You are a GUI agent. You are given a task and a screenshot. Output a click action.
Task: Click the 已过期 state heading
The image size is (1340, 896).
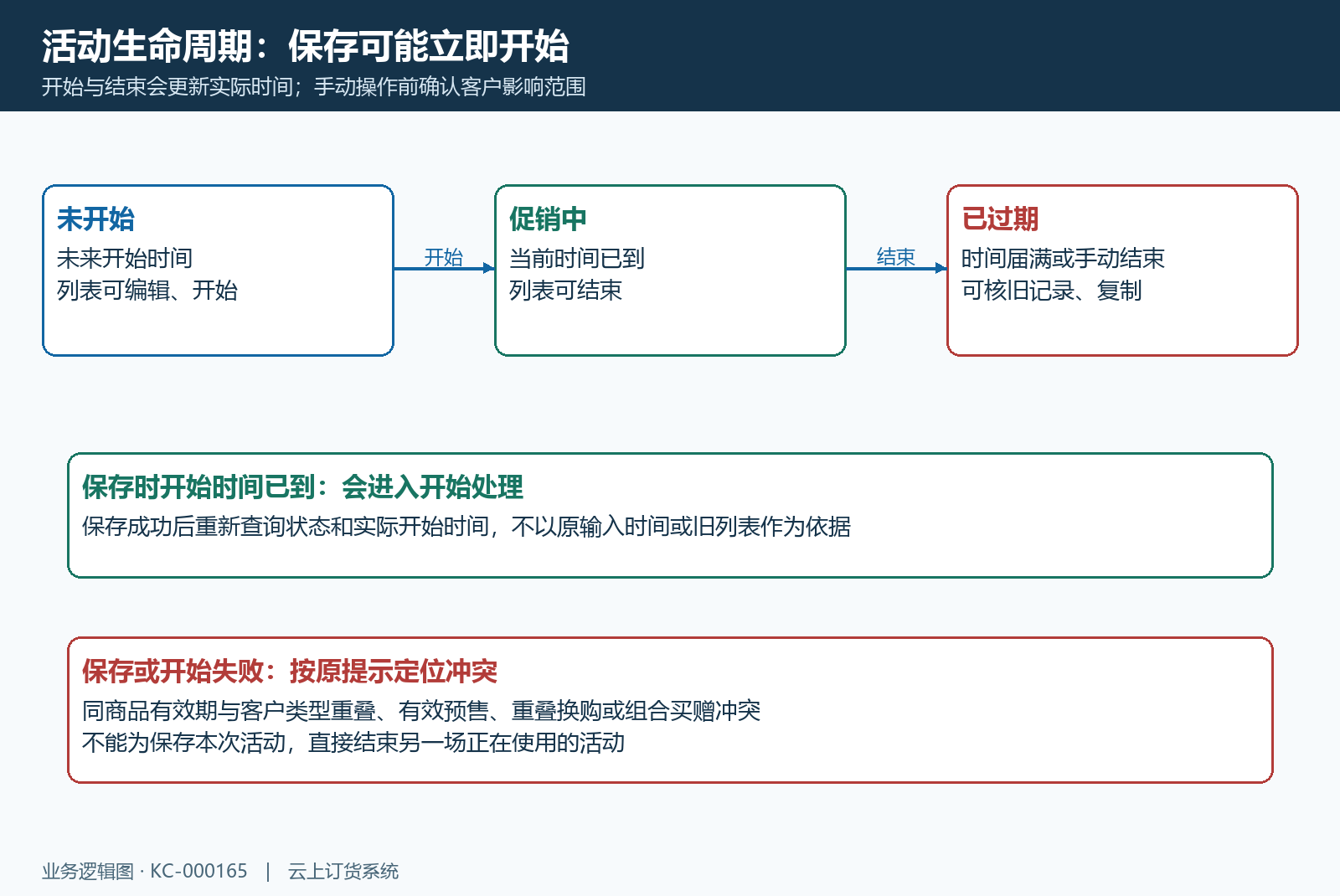pyautogui.click(x=1000, y=219)
